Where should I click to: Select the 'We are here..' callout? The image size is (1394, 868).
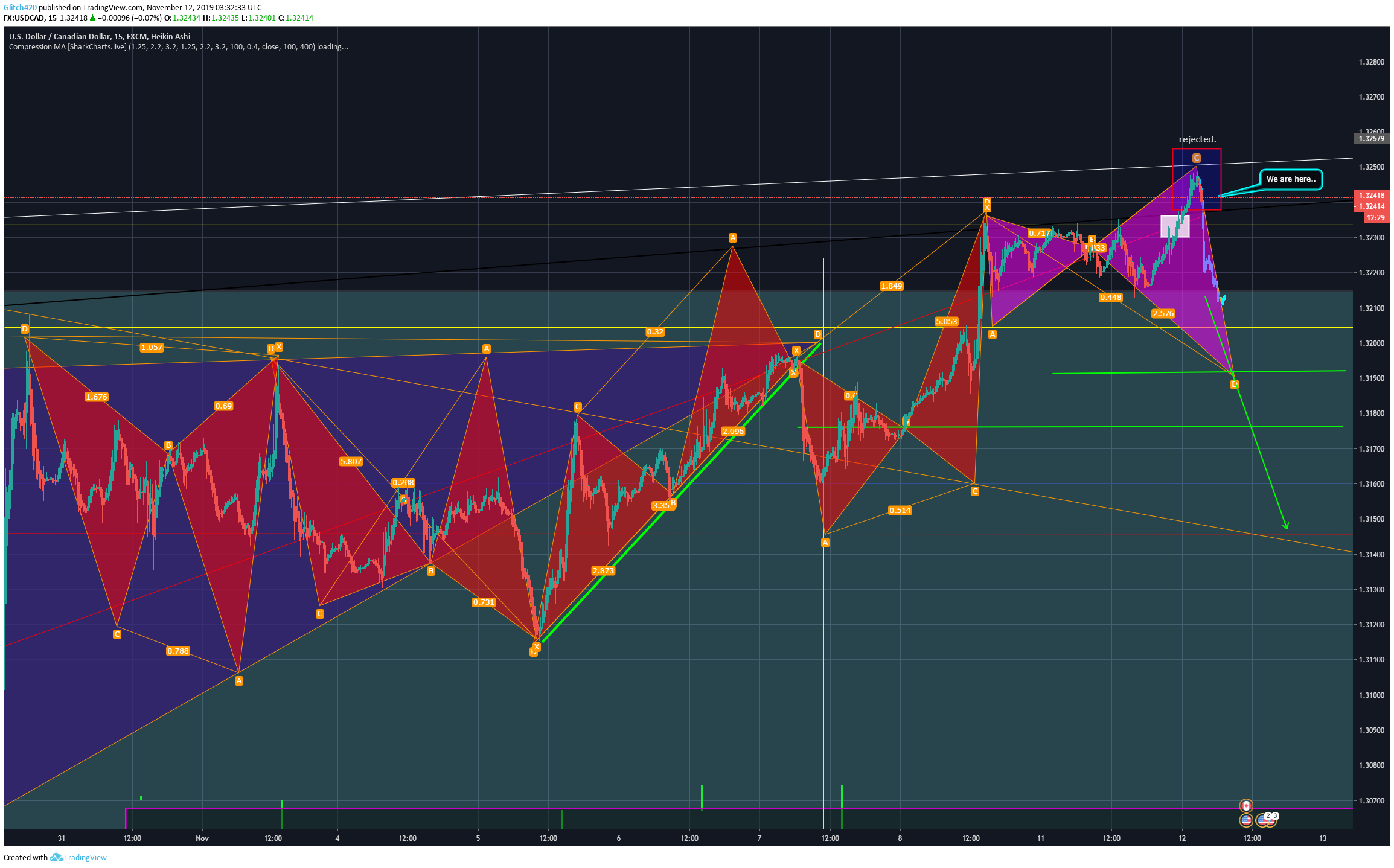(1291, 179)
